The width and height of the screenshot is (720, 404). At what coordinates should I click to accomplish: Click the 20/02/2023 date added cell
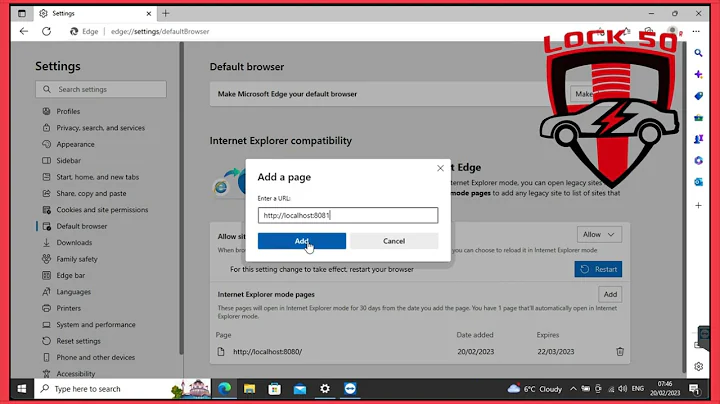475,352
